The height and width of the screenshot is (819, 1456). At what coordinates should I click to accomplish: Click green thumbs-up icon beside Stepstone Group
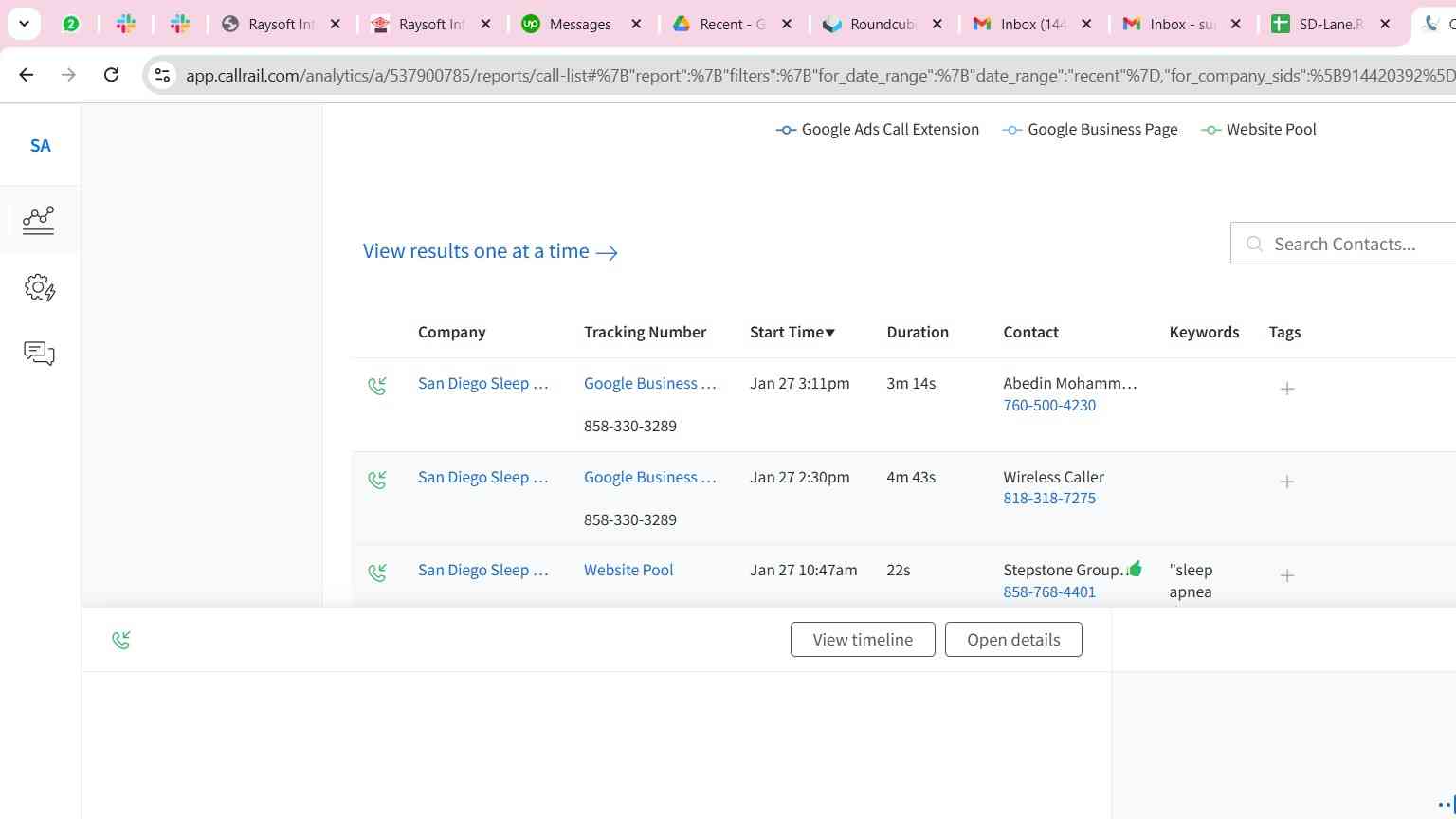tap(1136, 569)
